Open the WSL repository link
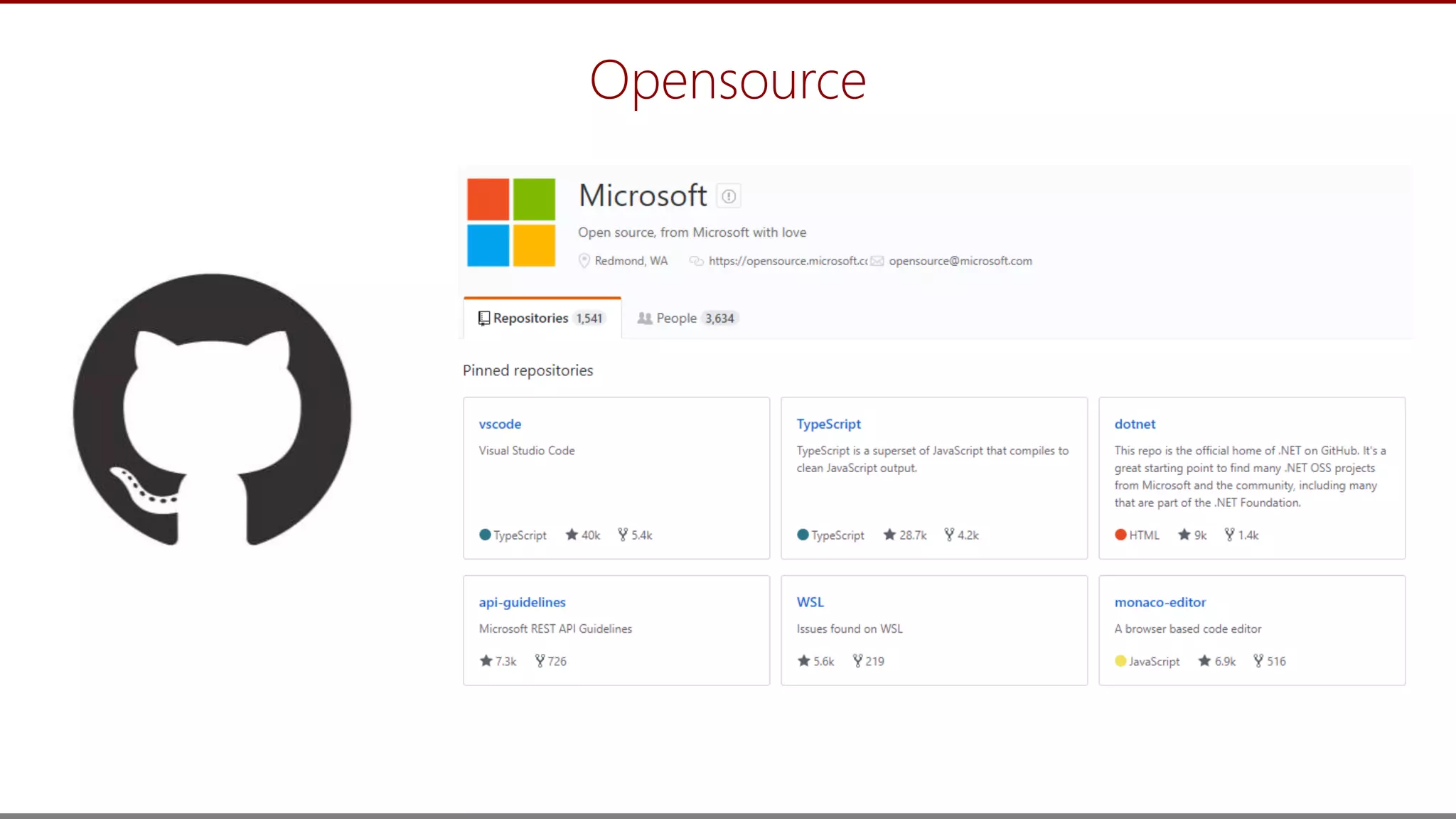The height and width of the screenshot is (819, 1456). click(x=810, y=602)
